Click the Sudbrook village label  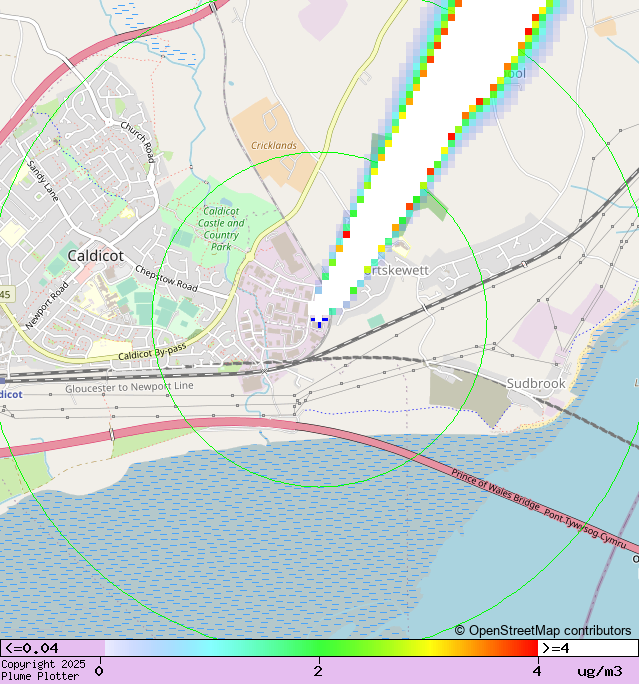[535, 383]
